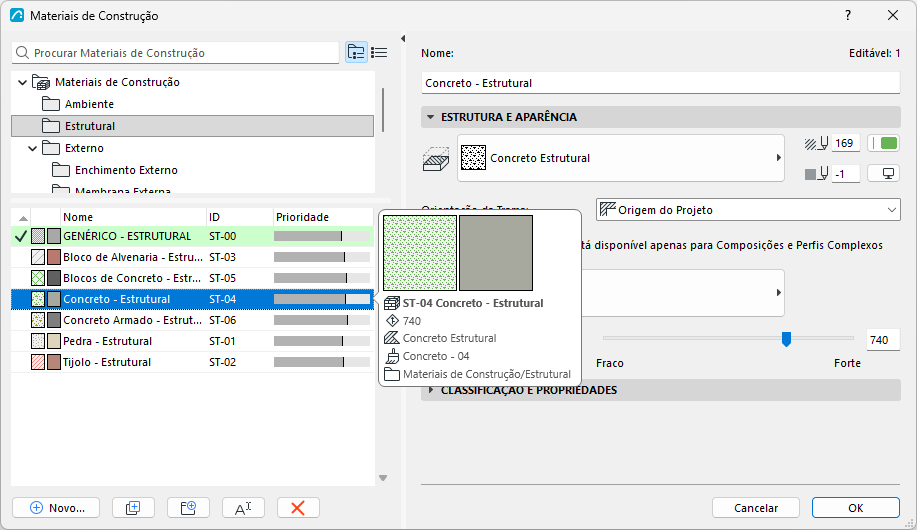Click hatch icon of Pedra - Estrutural row
Image resolution: width=917 pixels, height=530 pixels.
pos(38,341)
